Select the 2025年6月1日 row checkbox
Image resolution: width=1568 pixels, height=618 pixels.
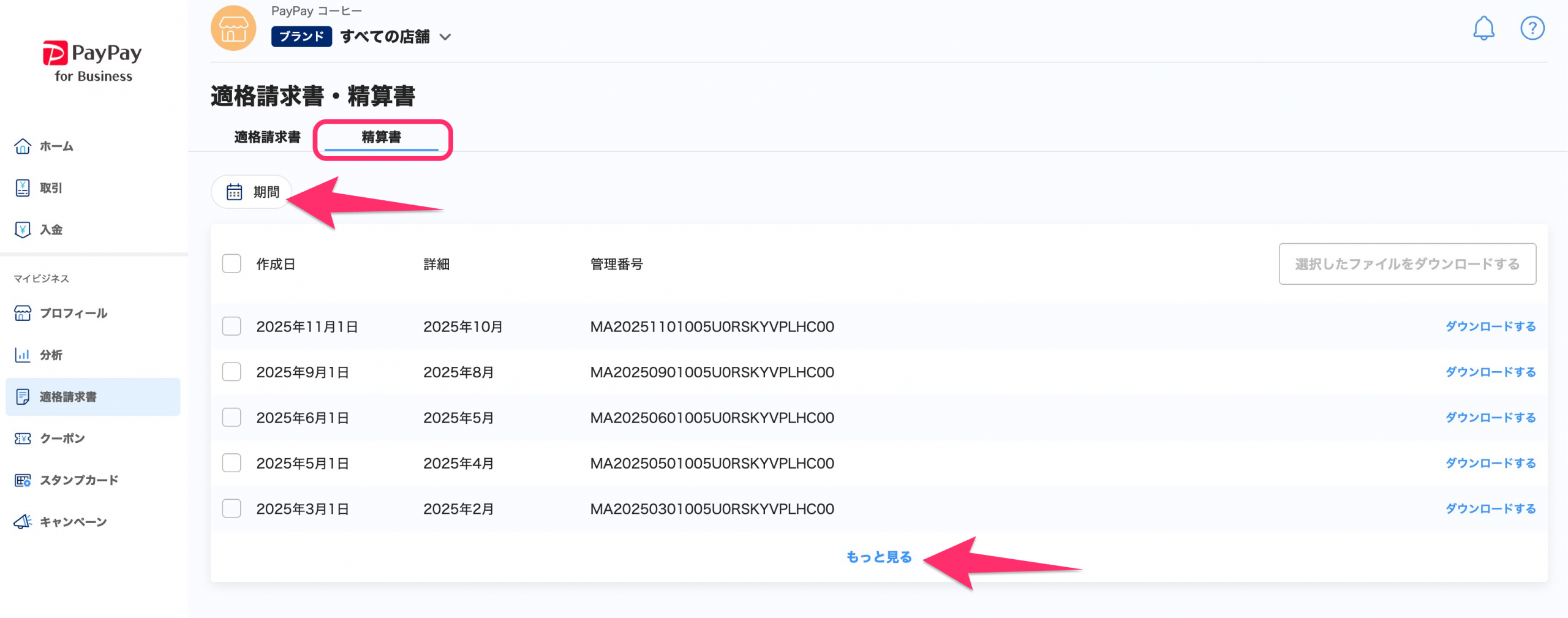pyautogui.click(x=232, y=418)
